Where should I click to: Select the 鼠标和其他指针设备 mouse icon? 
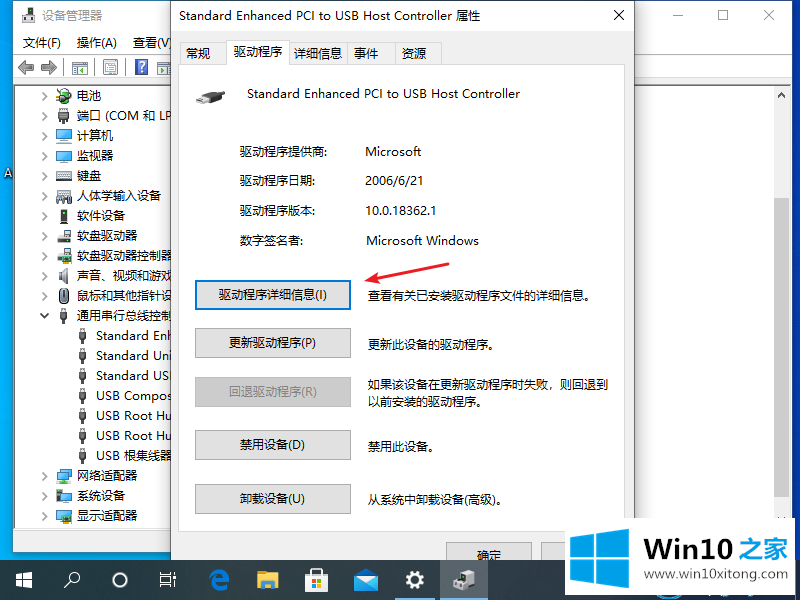coord(63,296)
